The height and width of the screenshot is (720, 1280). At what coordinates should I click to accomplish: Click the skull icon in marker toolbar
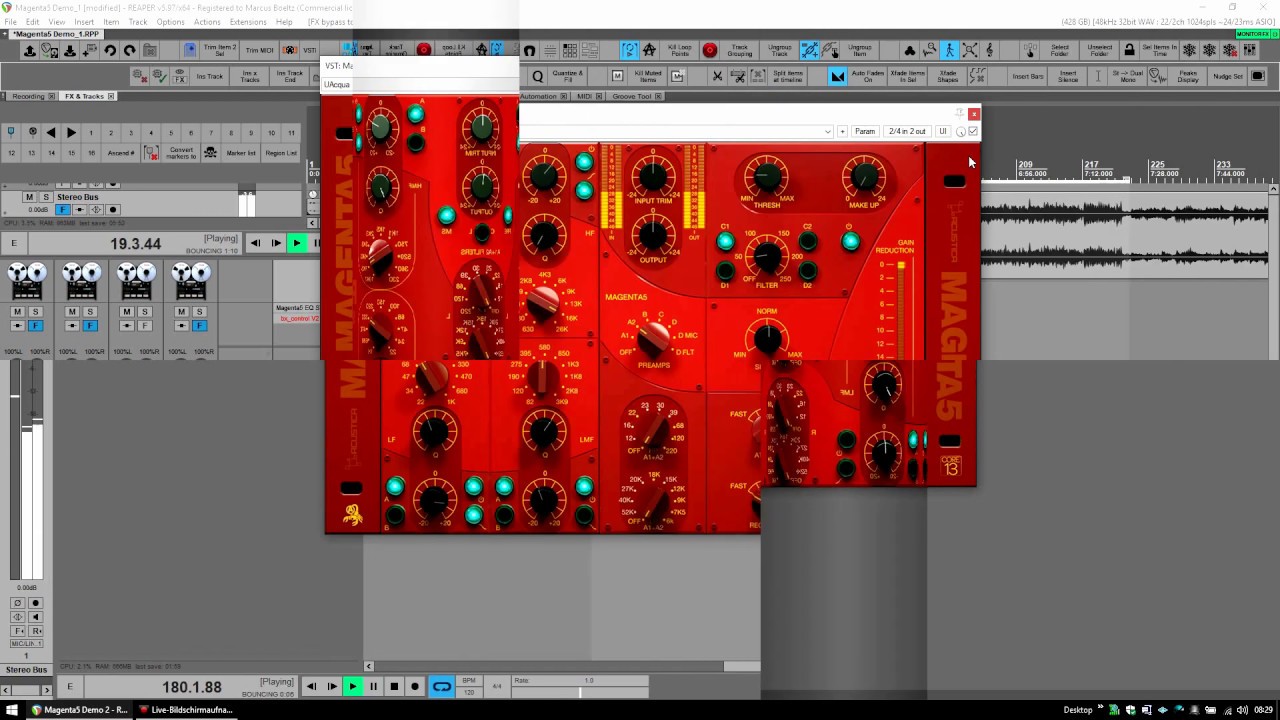tap(210, 152)
